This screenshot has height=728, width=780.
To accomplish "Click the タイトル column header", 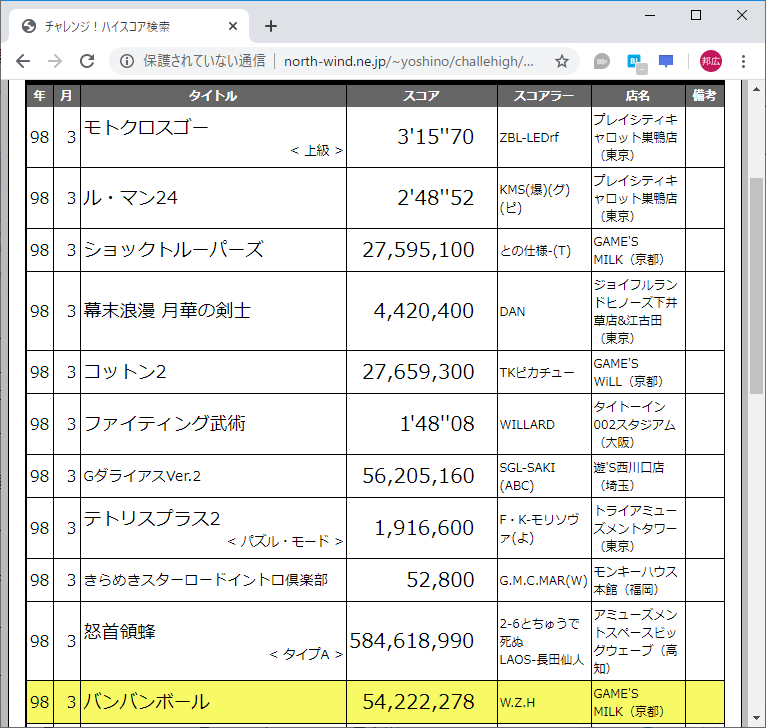I will (x=213, y=96).
